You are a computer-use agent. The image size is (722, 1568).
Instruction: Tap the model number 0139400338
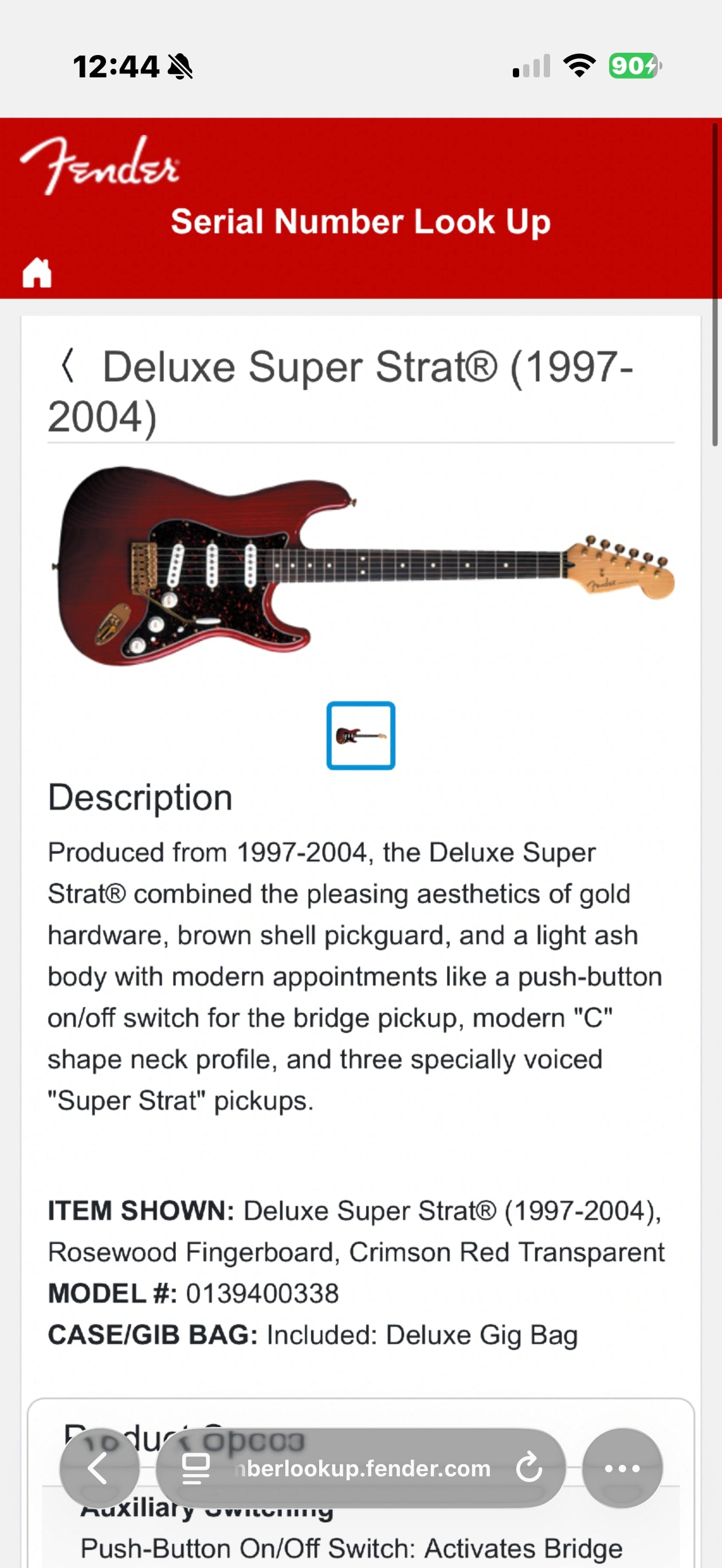(262, 1293)
